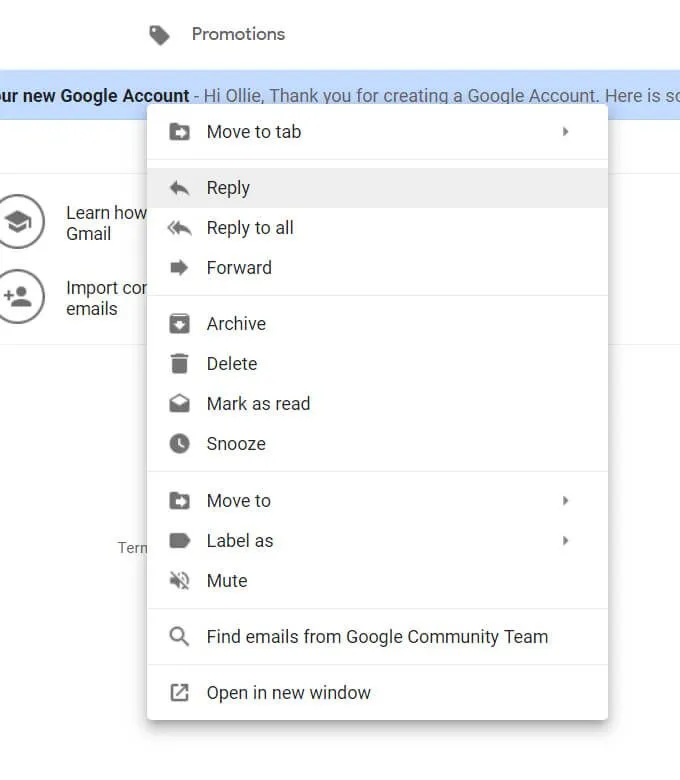
Task: Click the Mute crossed speaker icon
Action: (180, 581)
